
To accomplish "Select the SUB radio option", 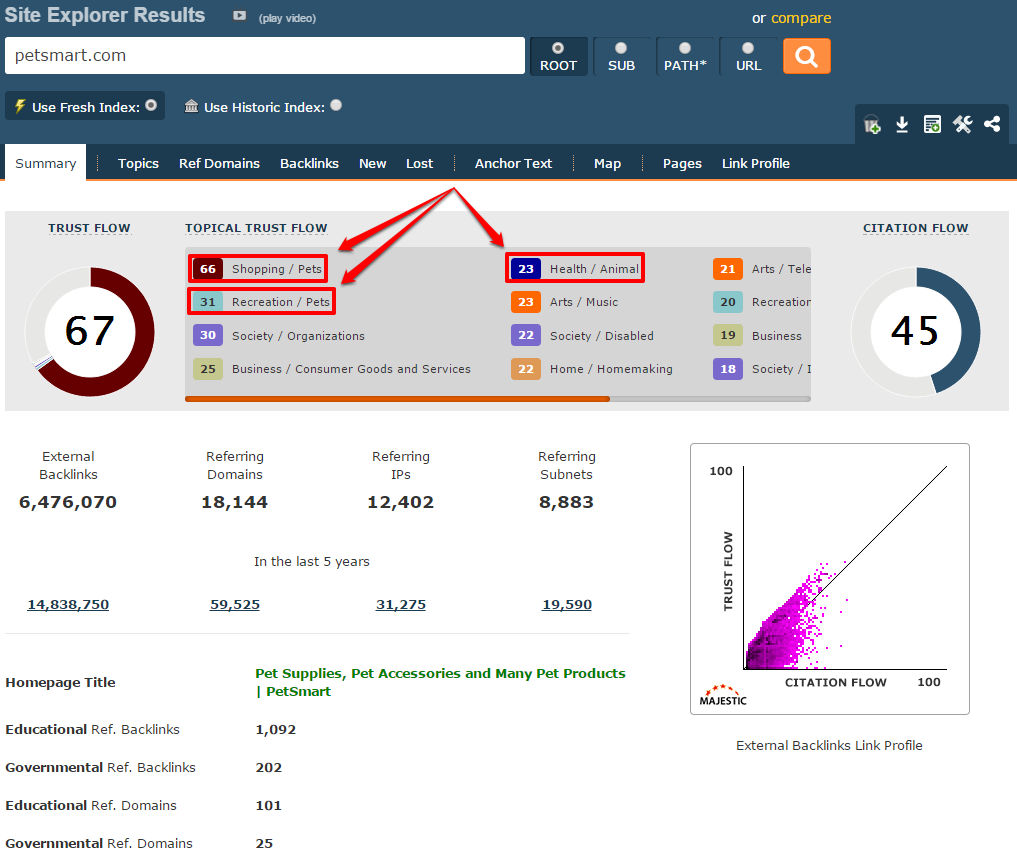I will pyautogui.click(x=621, y=48).
